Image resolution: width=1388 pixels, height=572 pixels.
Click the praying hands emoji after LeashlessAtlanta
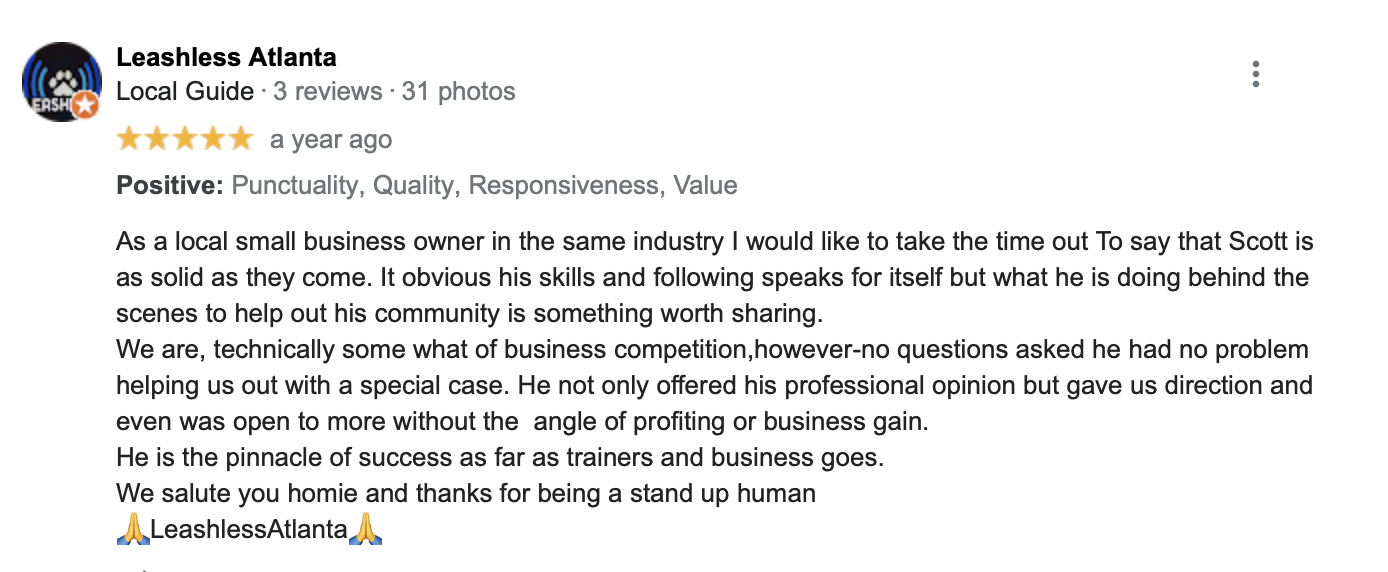tap(366, 530)
